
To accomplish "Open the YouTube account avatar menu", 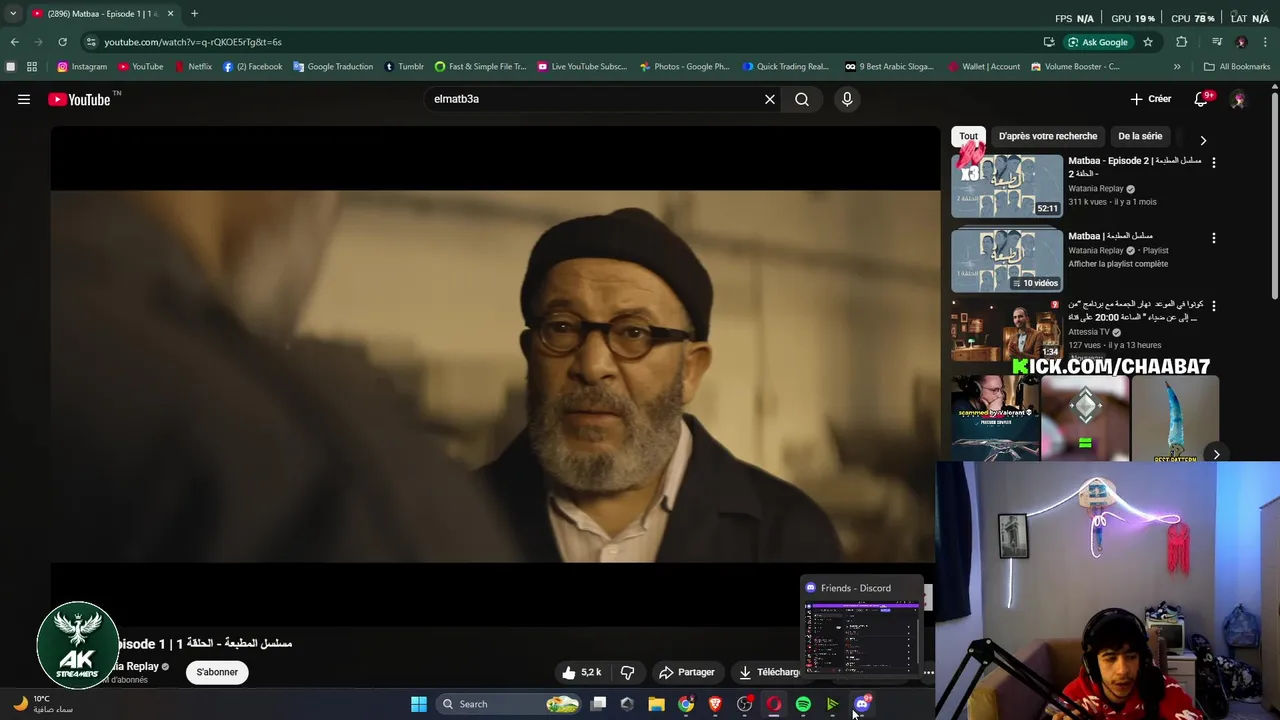I will pyautogui.click(x=1238, y=99).
